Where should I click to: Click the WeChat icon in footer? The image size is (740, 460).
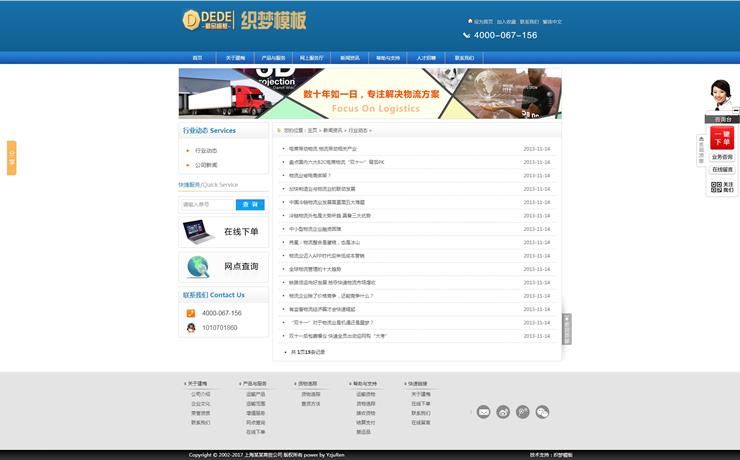542,412
